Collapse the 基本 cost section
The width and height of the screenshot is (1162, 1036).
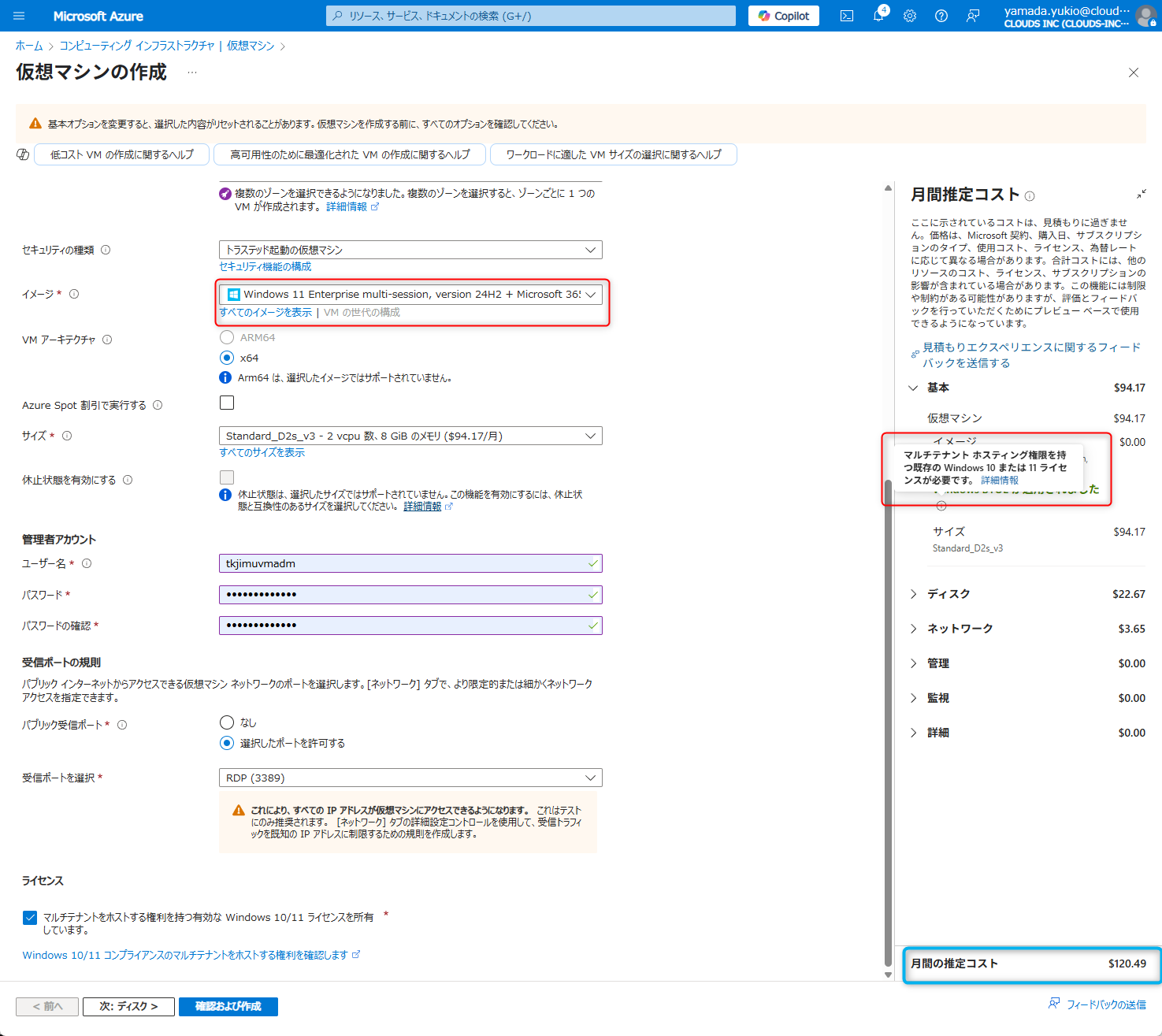[913, 388]
